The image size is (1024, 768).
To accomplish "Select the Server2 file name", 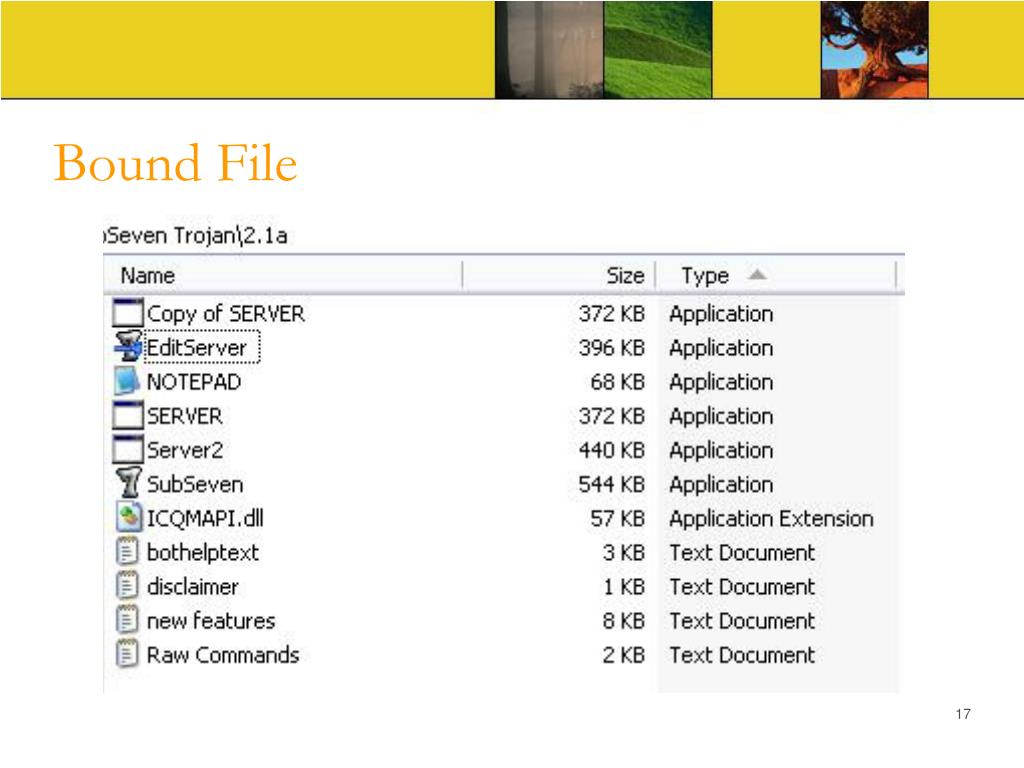I will [x=185, y=450].
